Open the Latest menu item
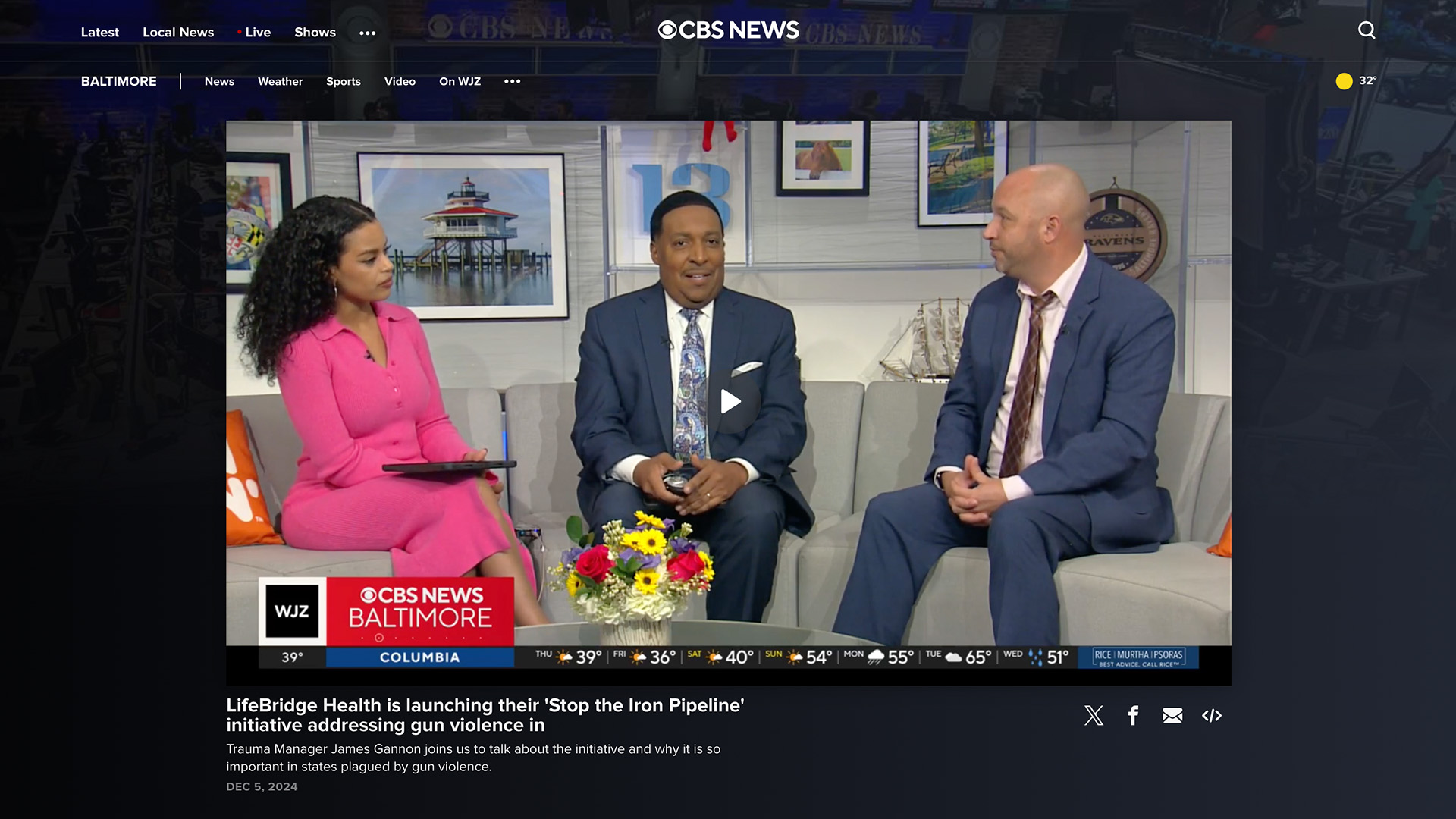 click(99, 32)
